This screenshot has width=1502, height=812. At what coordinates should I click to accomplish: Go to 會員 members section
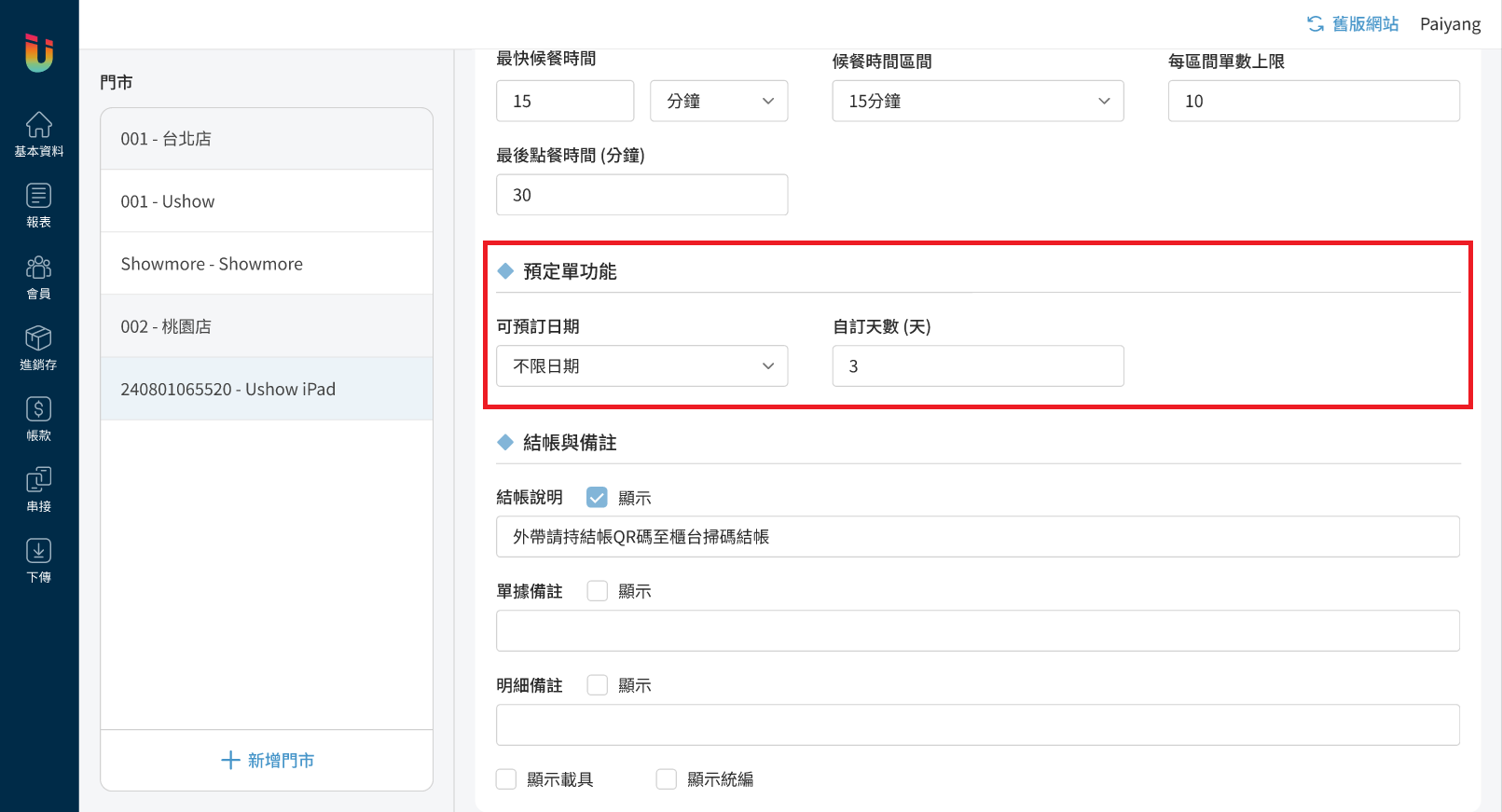[38, 277]
